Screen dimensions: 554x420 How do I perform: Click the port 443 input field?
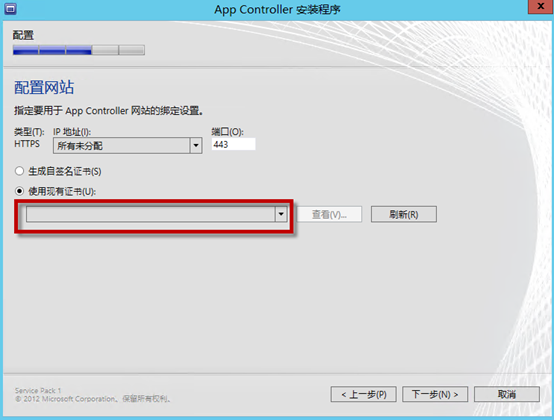coord(233,144)
